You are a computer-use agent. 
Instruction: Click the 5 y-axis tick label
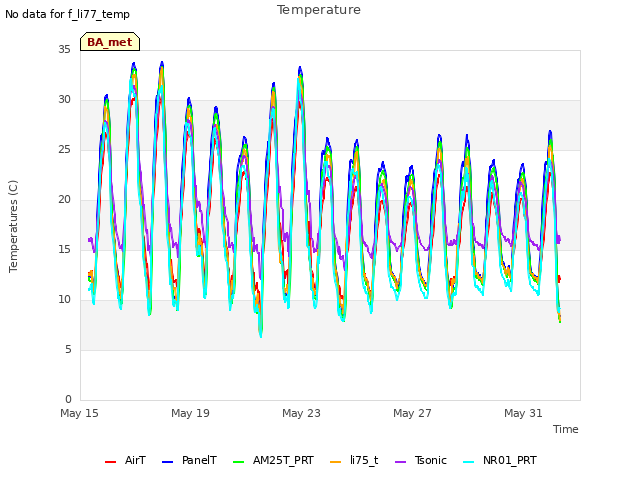coord(68,350)
